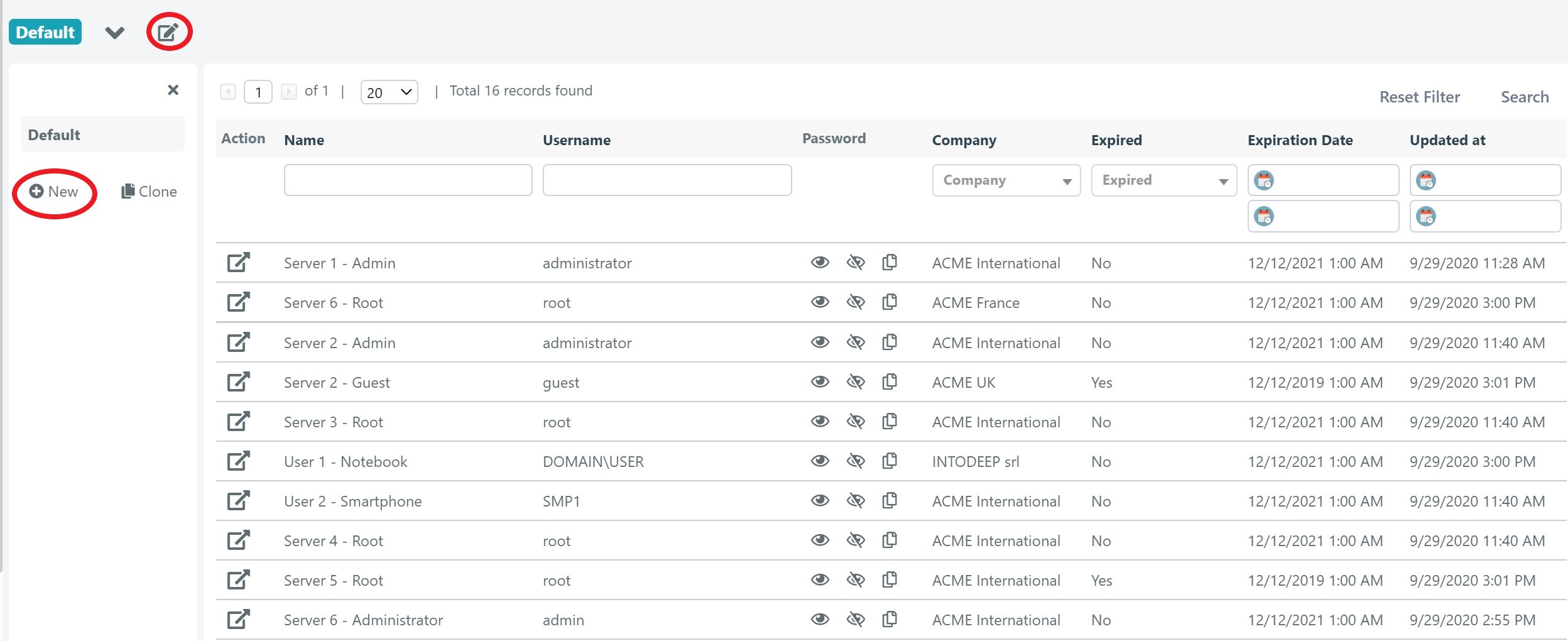The image size is (1568, 641).
Task: Open the 20 rows-per-page dropdown
Action: click(x=389, y=92)
